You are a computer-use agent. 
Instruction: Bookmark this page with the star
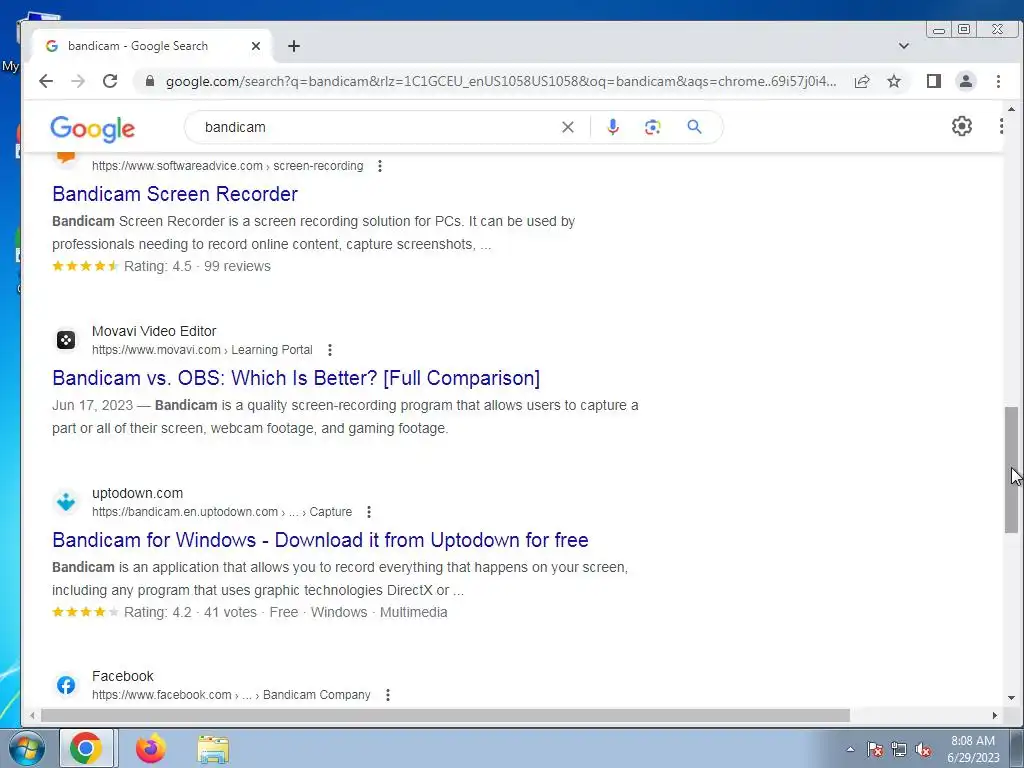point(894,81)
